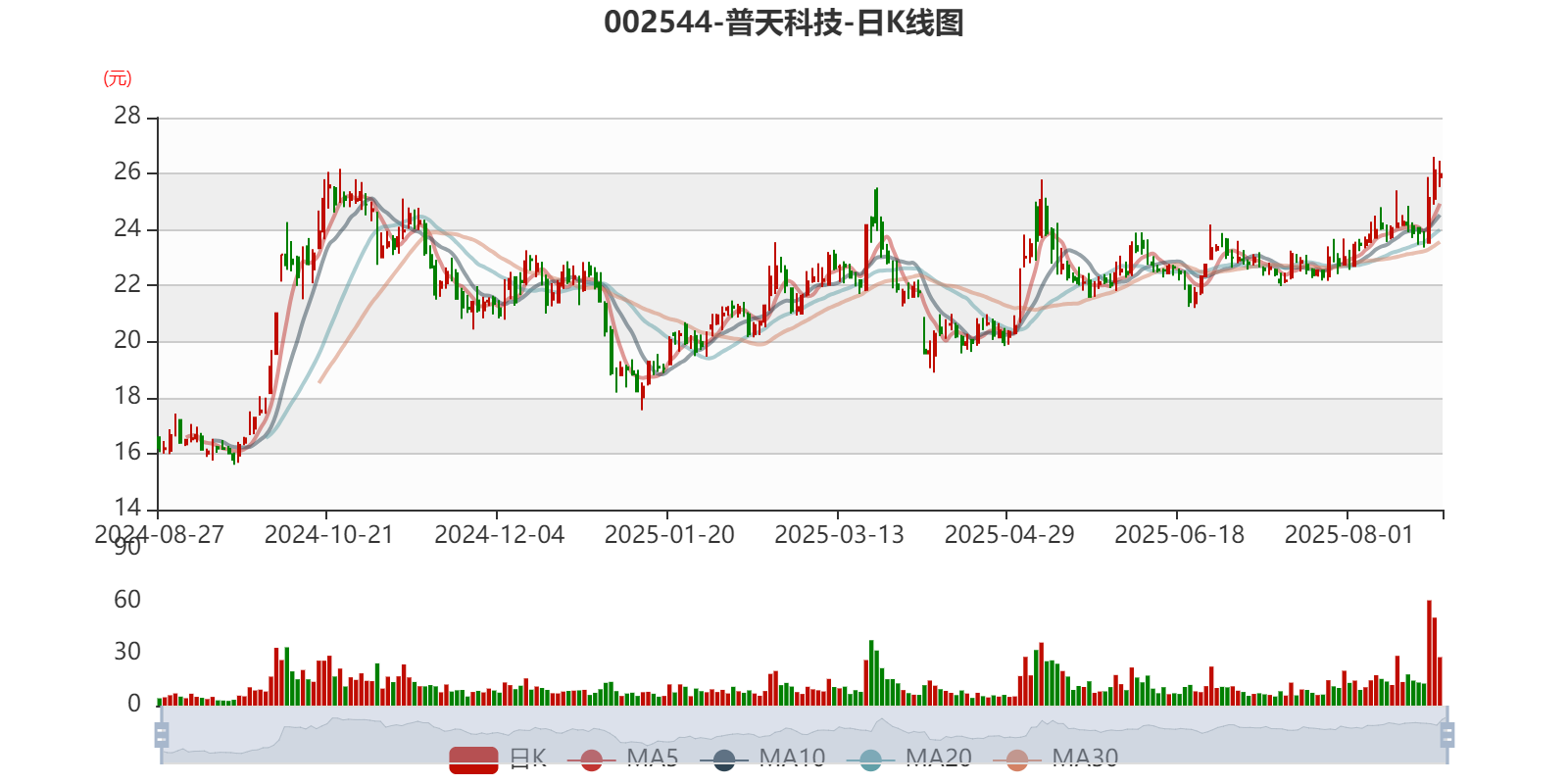Click the right handle of the zoom slider
1568x784 pixels.
point(1446,735)
